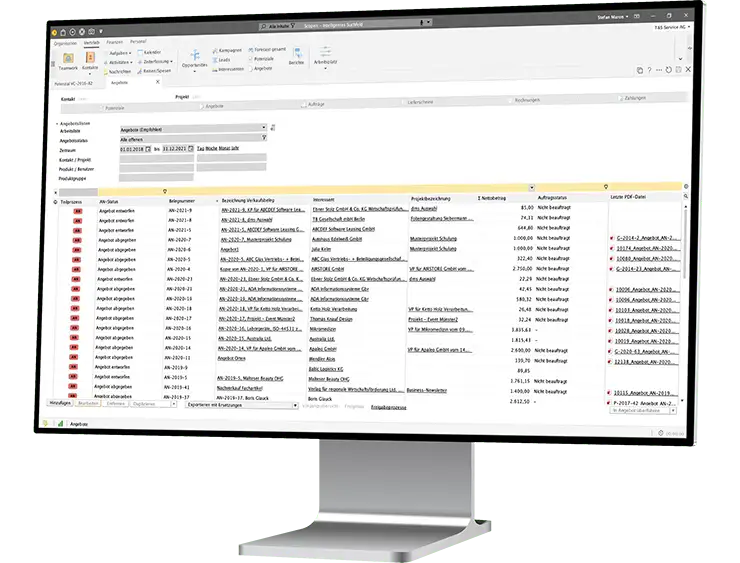Open the Teamwork icon in the ribbon
Screen dimensions: 740x563
pos(68,59)
